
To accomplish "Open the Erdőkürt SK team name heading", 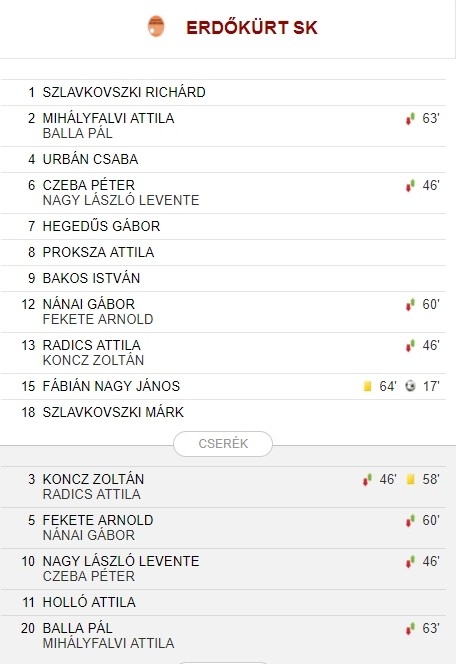I will pyautogui.click(x=251, y=28).
